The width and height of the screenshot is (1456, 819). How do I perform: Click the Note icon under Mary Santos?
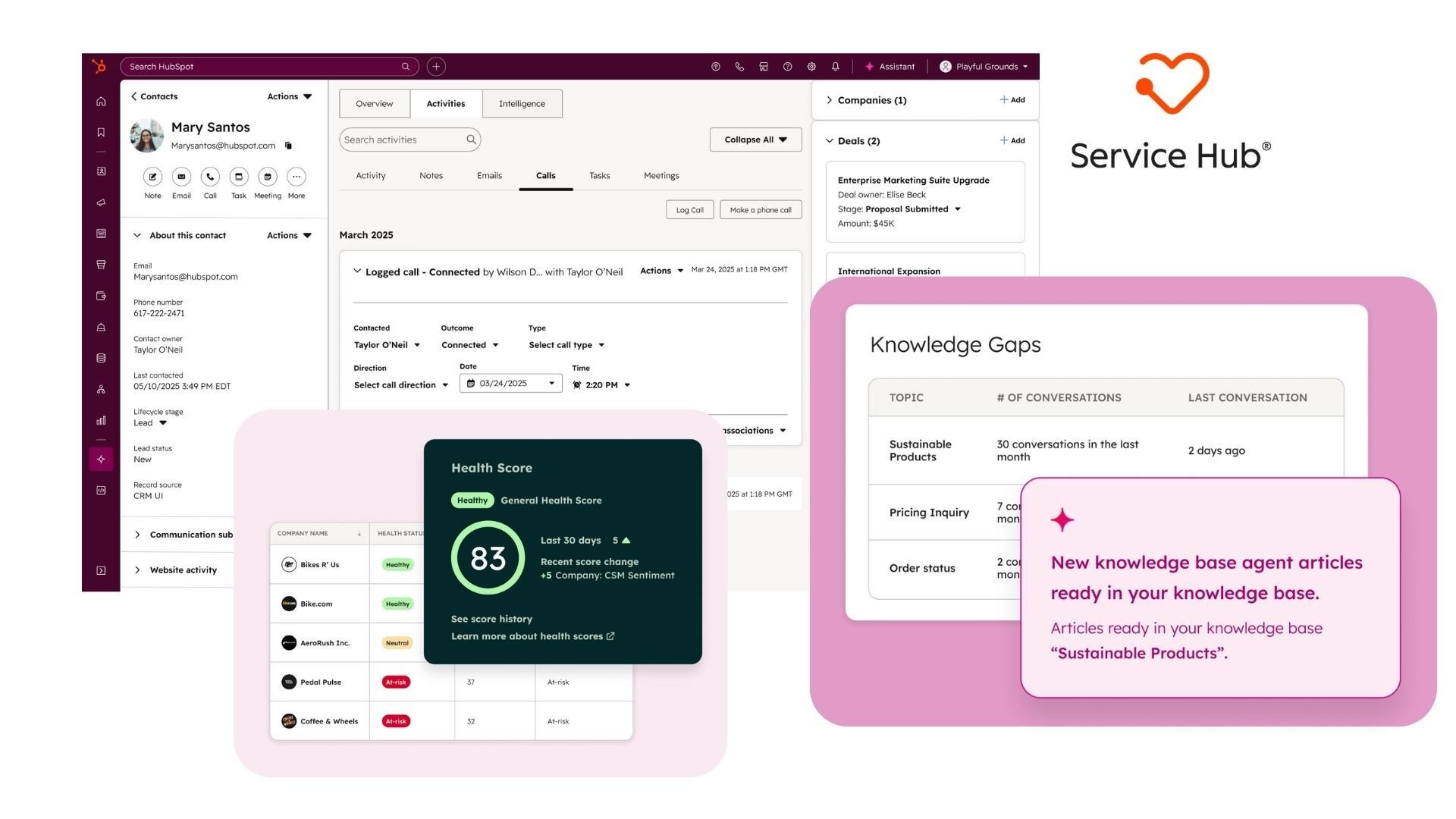pyautogui.click(x=152, y=177)
